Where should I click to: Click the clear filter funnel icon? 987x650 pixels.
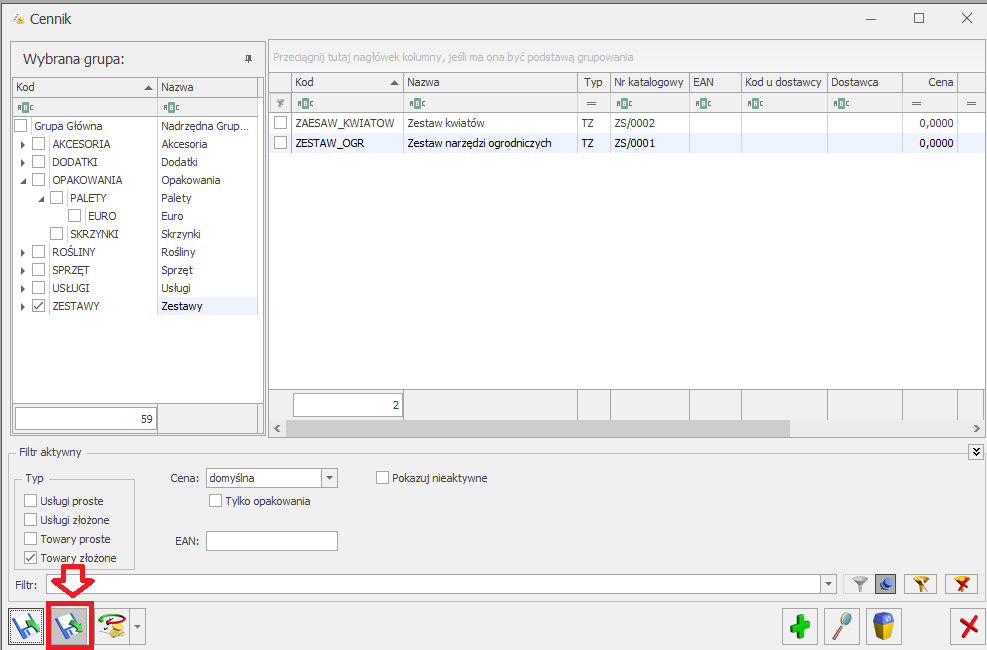point(961,584)
